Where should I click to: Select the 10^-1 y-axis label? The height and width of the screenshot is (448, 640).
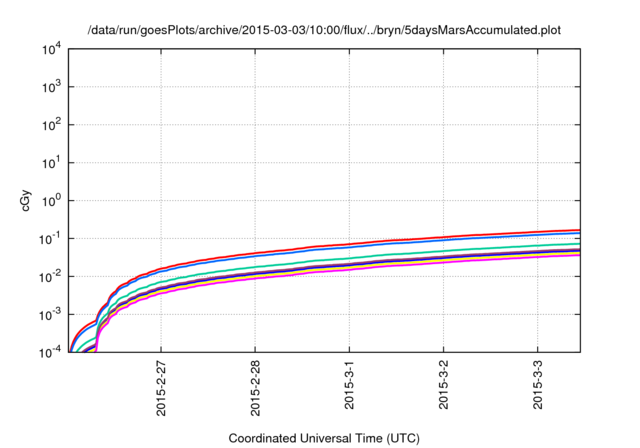click(x=50, y=239)
